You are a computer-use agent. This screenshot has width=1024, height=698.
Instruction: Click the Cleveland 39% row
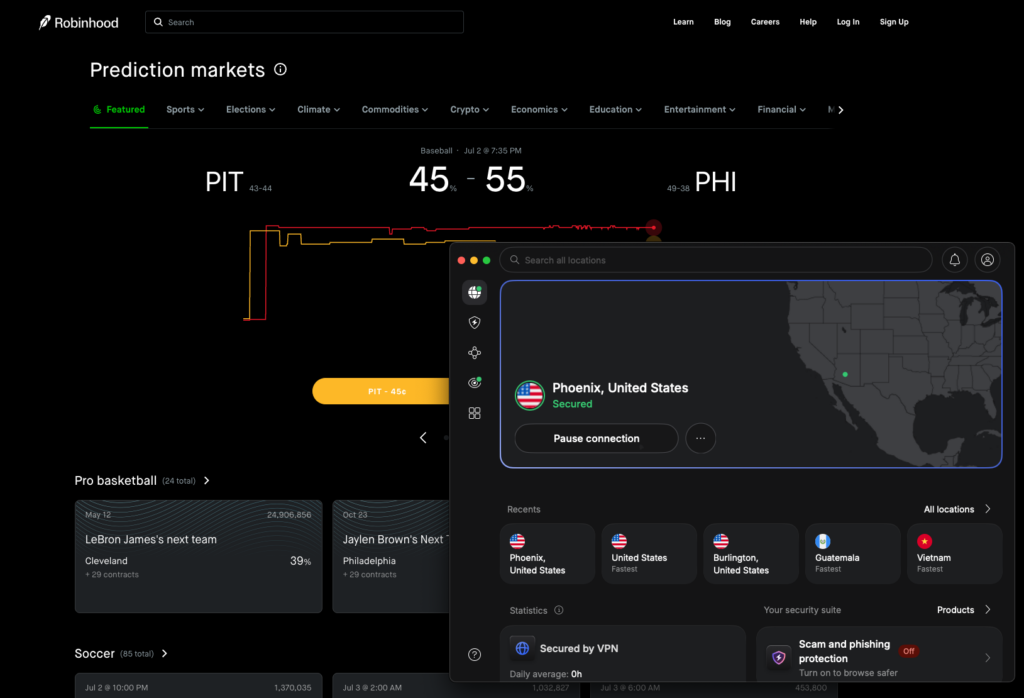pos(198,561)
